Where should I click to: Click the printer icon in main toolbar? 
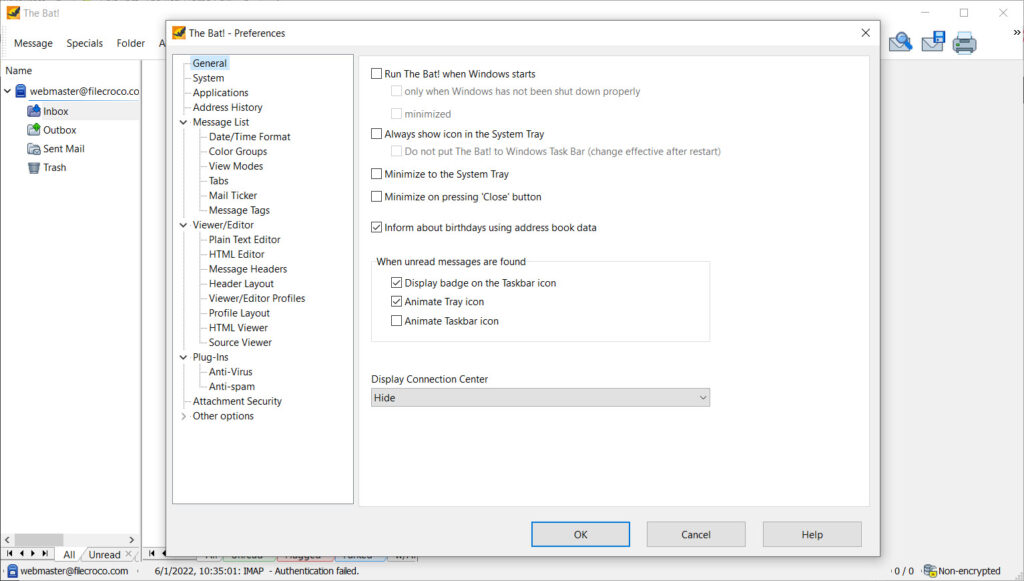965,42
